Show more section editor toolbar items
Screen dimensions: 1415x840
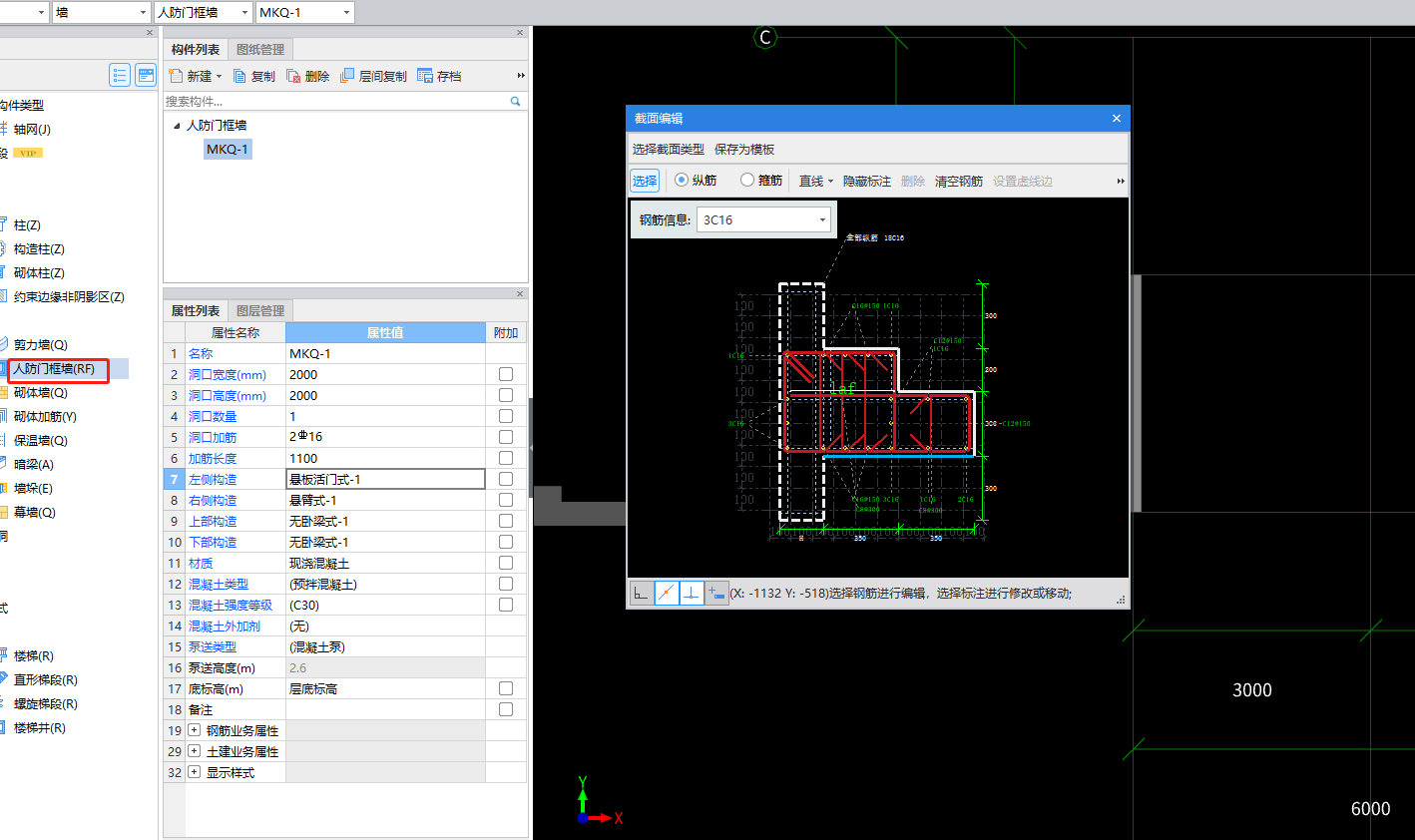pyautogui.click(x=1121, y=181)
